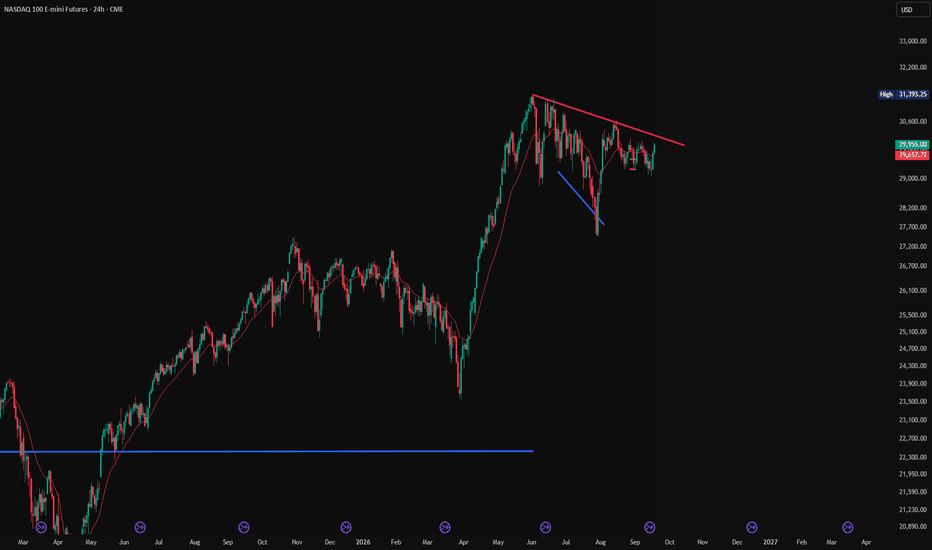Image resolution: width=932 pixels, height=550 pixels.
Task: Open the first purple event marker near Mar 2025
Action: point(41,527)
